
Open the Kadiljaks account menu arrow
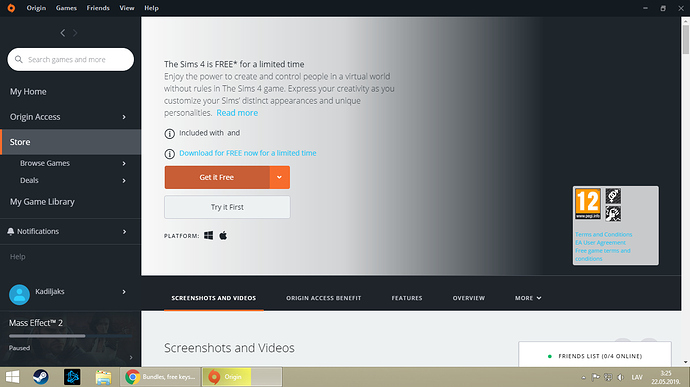pos(124,291)
